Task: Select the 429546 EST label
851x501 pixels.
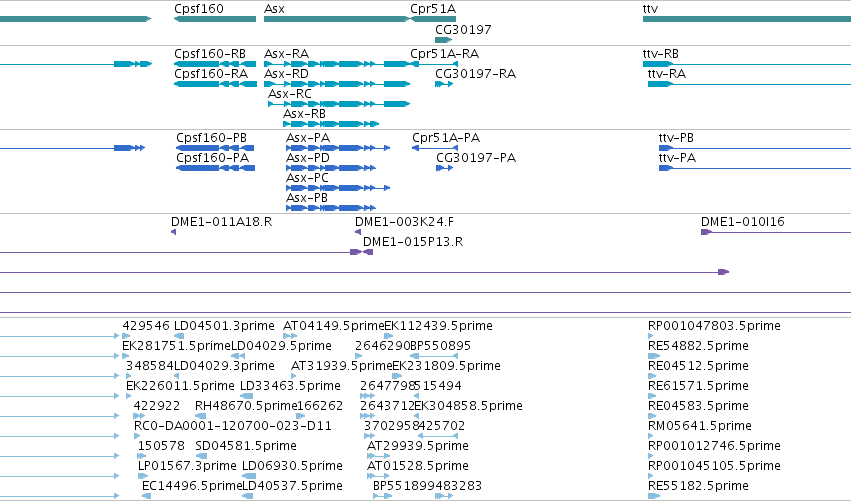Action: click(146, 326)
